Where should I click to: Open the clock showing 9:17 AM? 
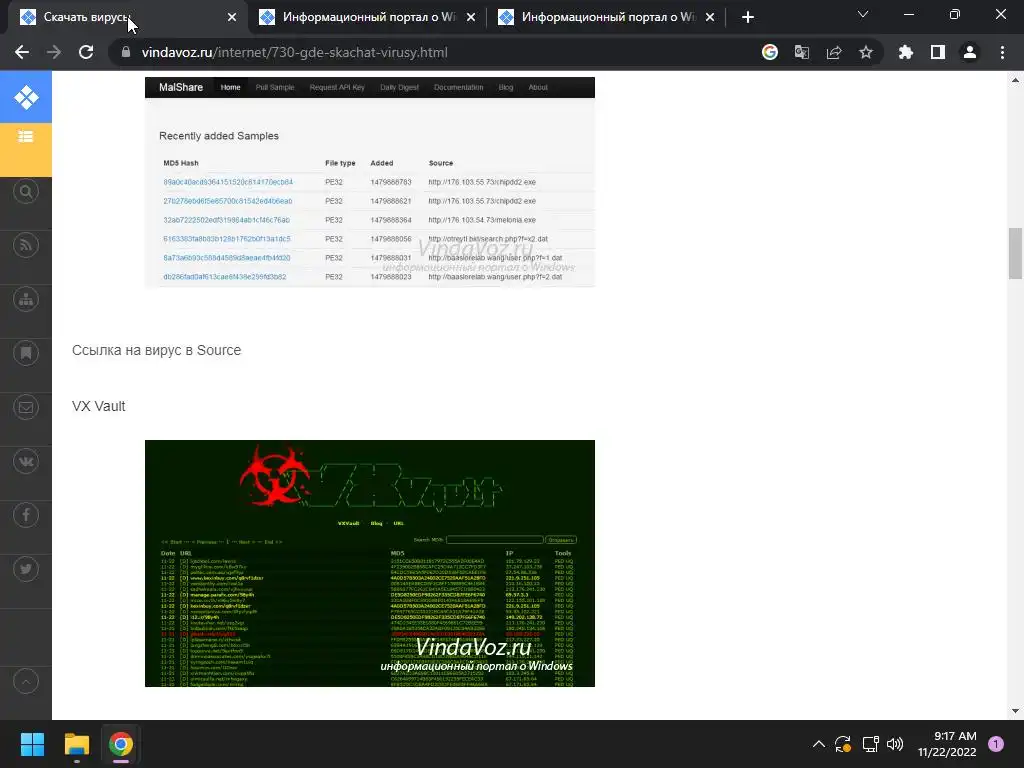[x=946, y=744]
